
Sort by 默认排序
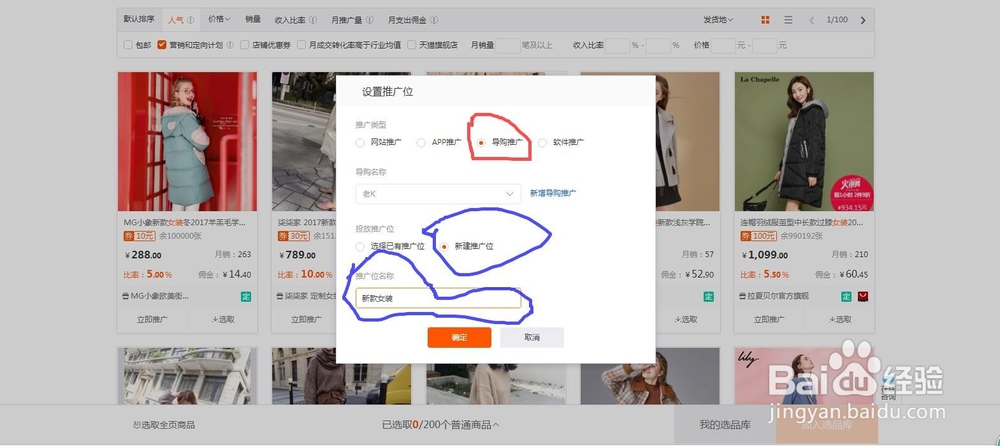(x=139, y=19)
